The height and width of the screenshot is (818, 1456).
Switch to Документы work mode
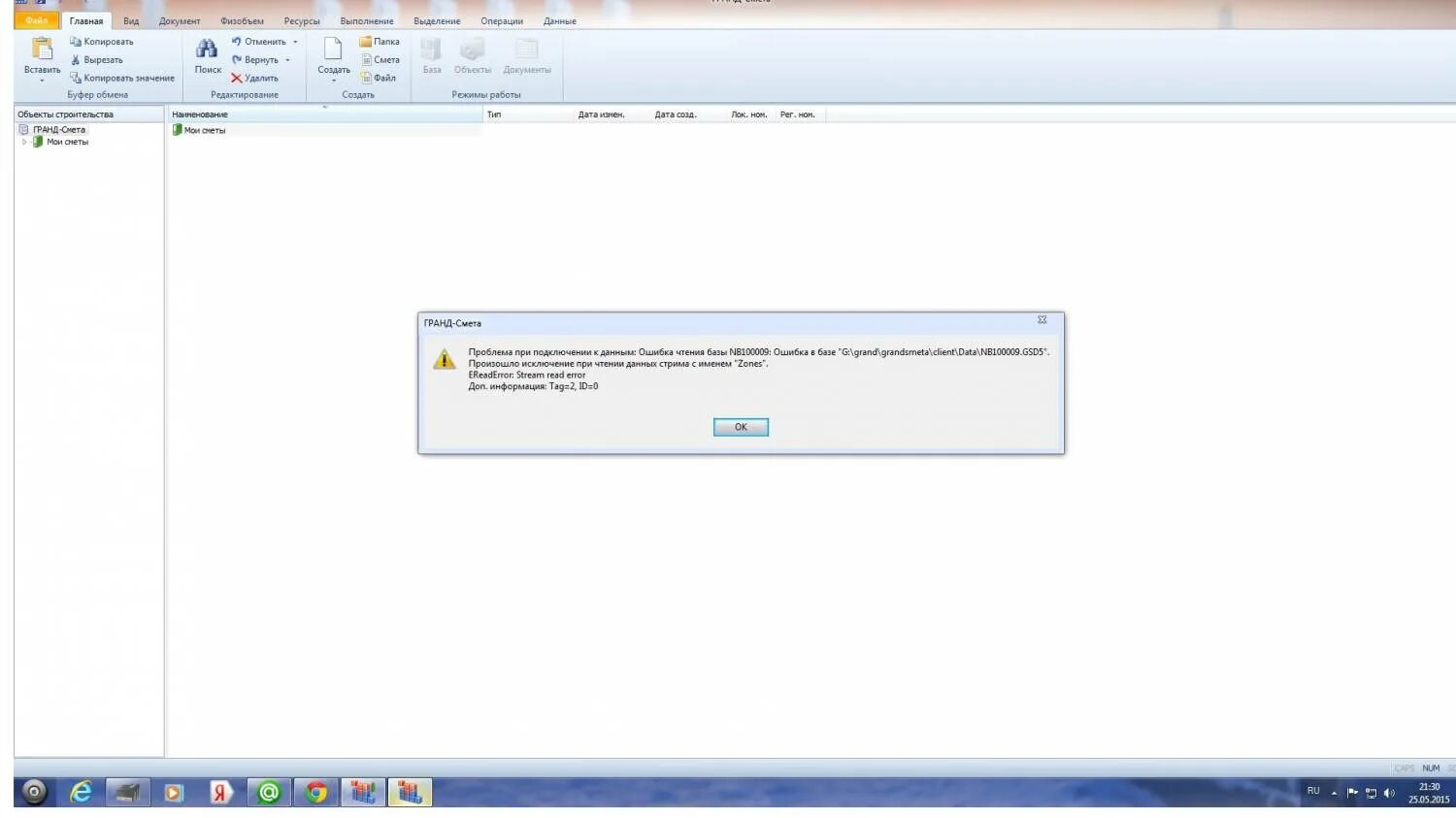click(527, 56)
